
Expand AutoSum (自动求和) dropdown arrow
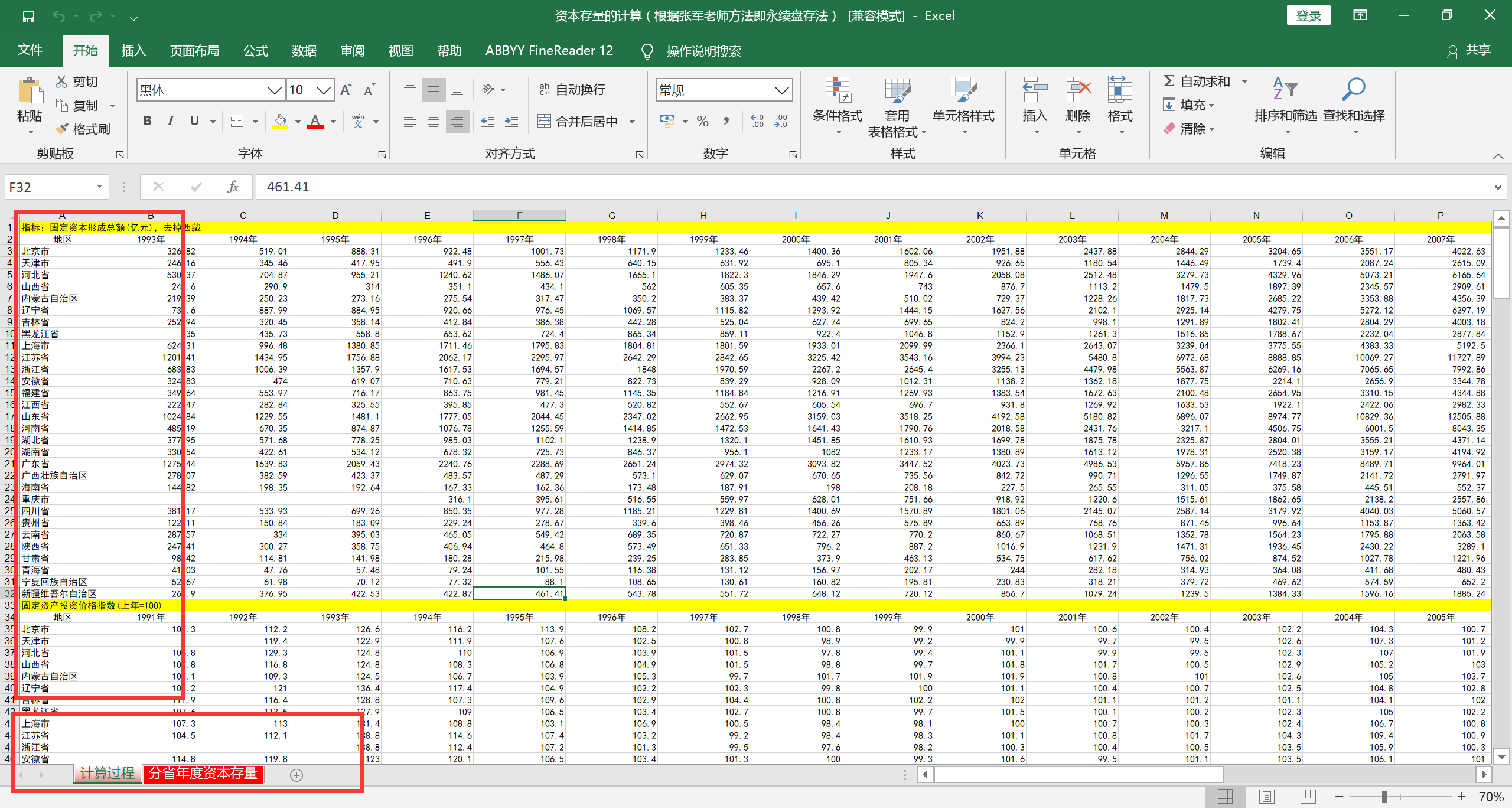(x=1244, y=81)
